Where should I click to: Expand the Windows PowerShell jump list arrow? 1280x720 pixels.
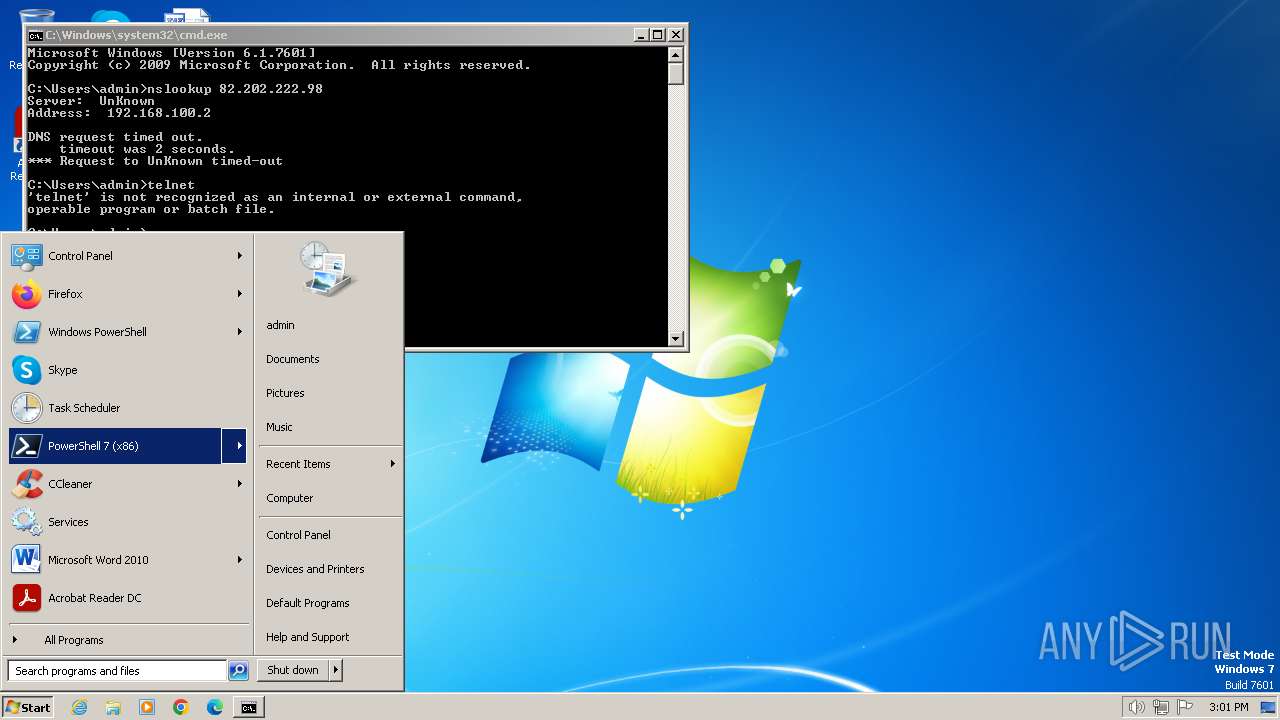240,332
